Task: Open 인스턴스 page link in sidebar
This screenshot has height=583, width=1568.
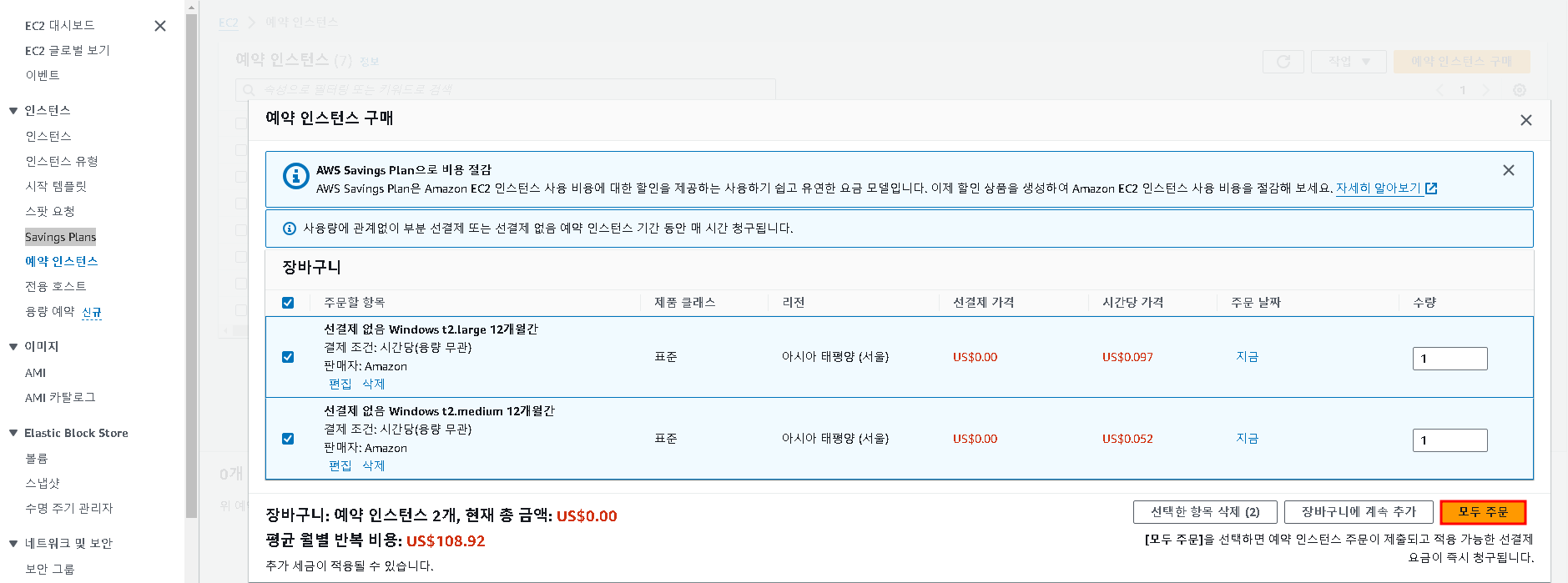Action: 48,137
